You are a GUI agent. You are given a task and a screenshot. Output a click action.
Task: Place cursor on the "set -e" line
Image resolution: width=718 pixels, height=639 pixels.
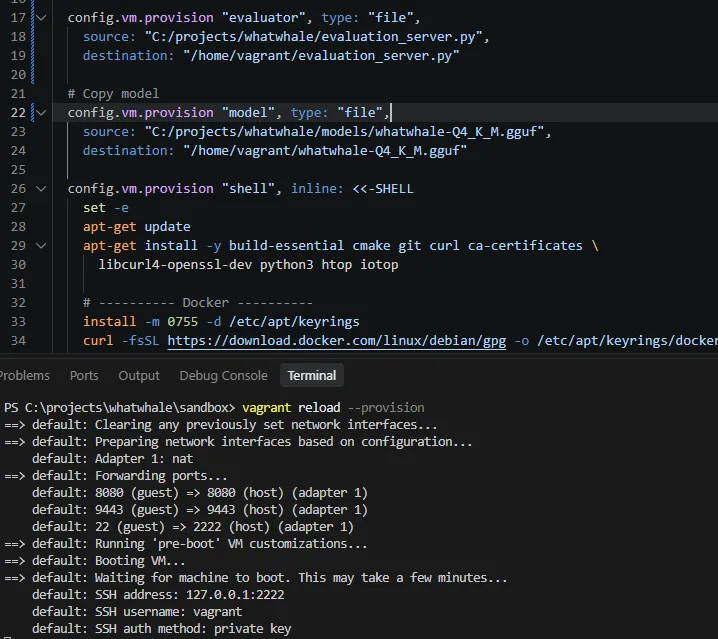[106, 208]
